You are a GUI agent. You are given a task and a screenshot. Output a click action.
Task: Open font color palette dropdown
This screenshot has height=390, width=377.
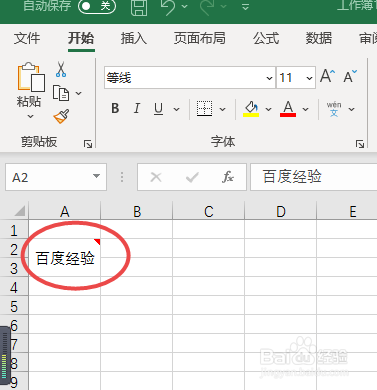305,109
